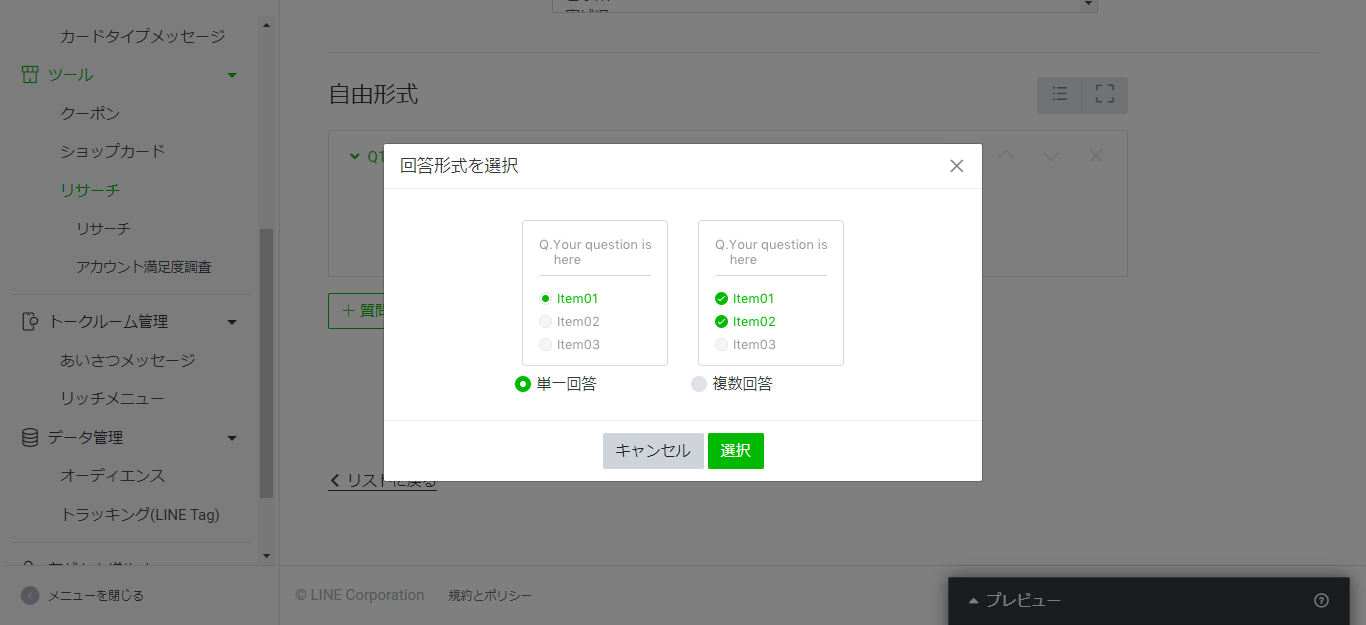Move question up arrow icon
Image resolution: width=1366 pixels, height=625 pixels.
coord(1006,156)
